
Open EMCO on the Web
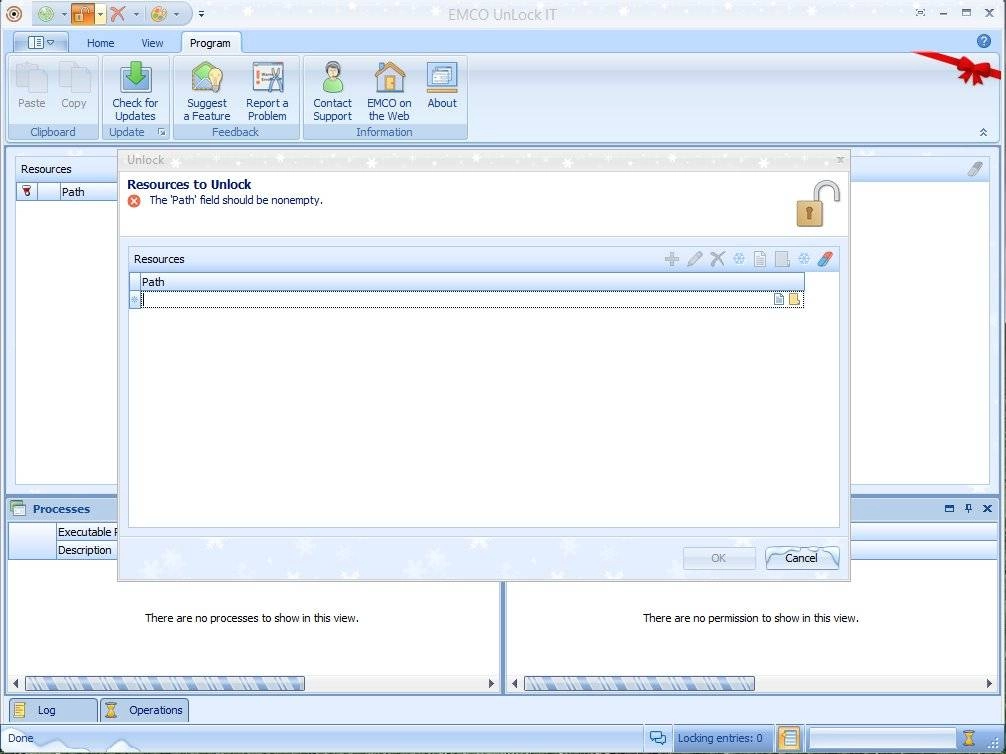click(x=389, y=90)
